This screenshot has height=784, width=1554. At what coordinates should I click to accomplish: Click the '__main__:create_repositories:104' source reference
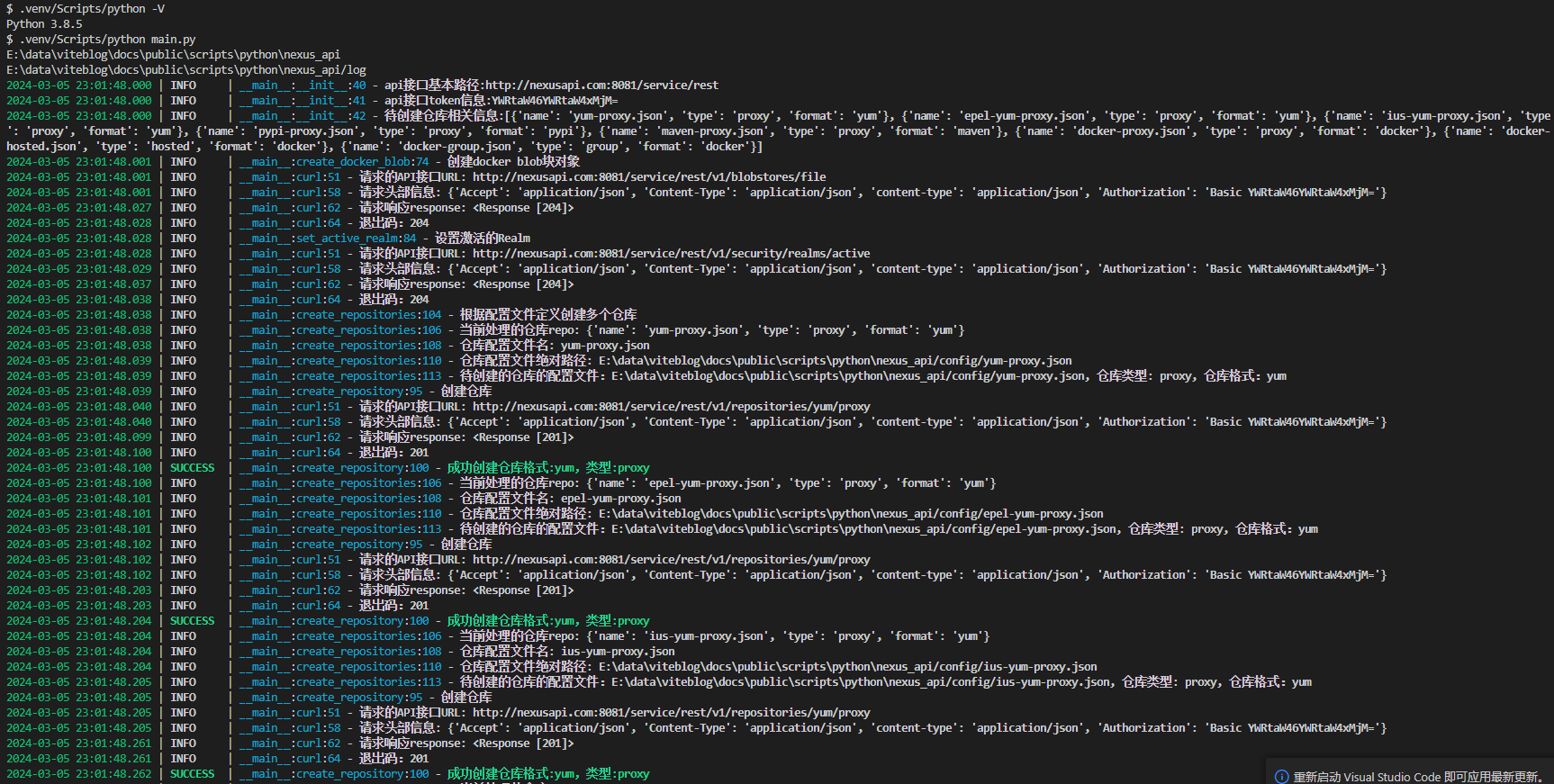pyautogui.click(x=340, y=315)
